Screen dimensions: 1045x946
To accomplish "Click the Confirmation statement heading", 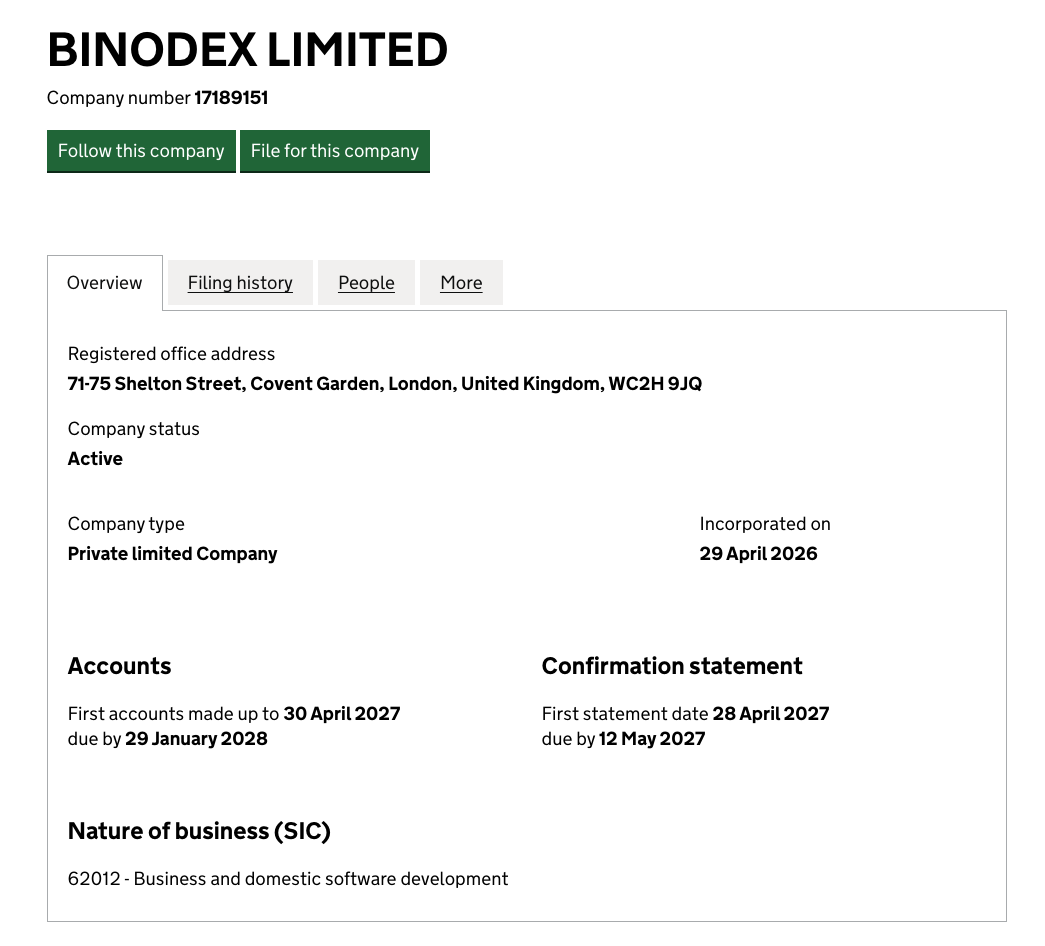I will point(672,666).
